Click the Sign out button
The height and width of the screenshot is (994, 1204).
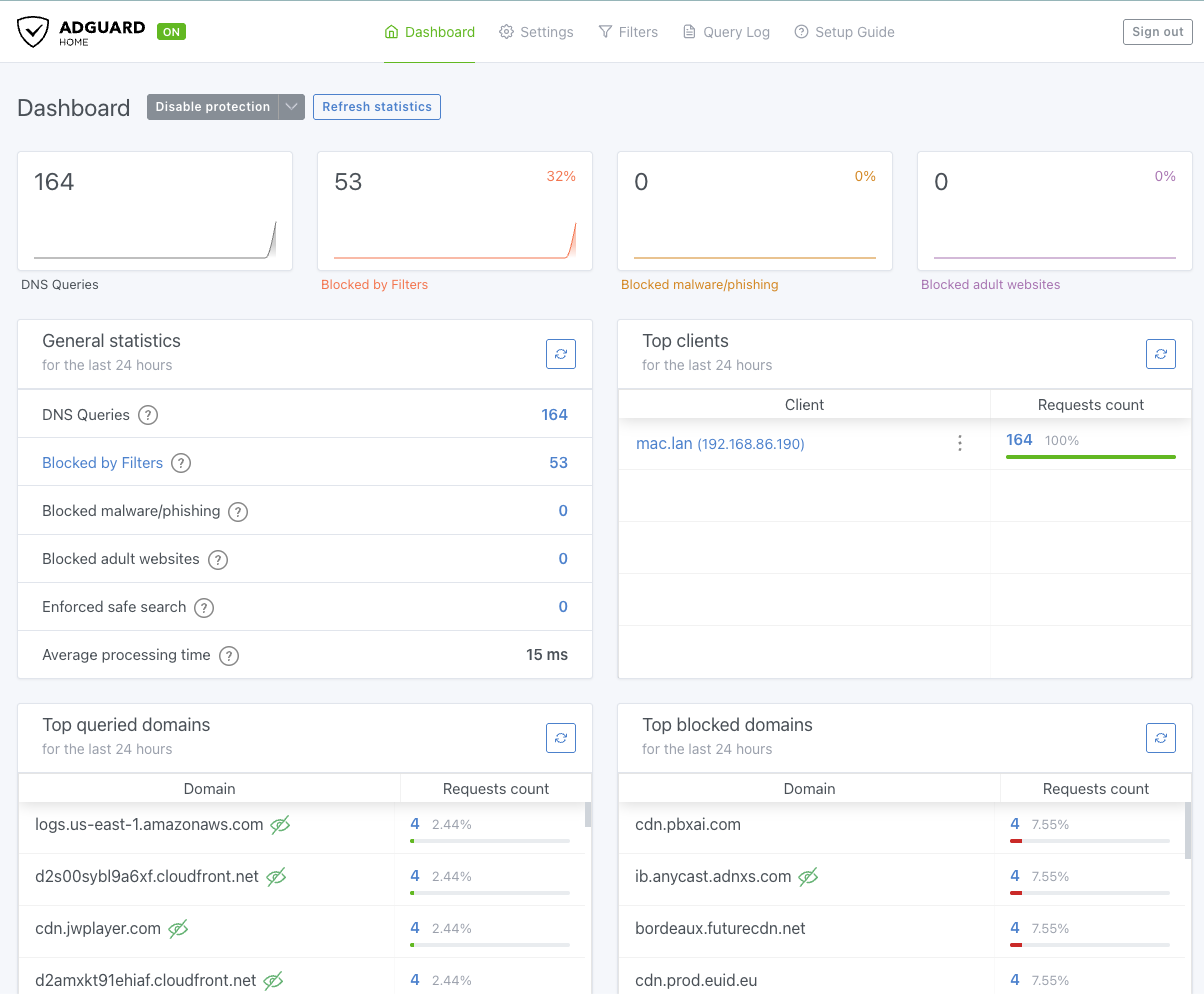click(1158, 32)
